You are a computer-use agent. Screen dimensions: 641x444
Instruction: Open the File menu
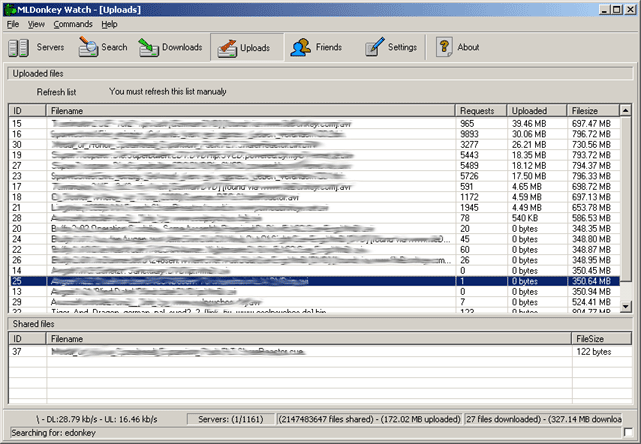[x=13, y=23]
